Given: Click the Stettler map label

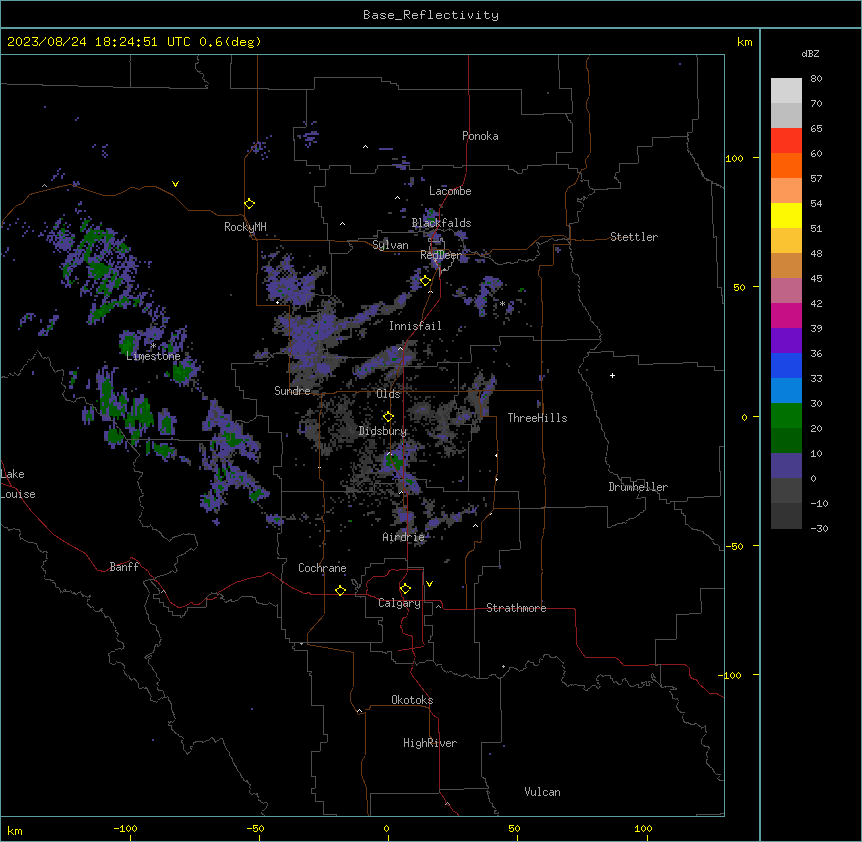Looking at the screenshot, I should (634, 237).
